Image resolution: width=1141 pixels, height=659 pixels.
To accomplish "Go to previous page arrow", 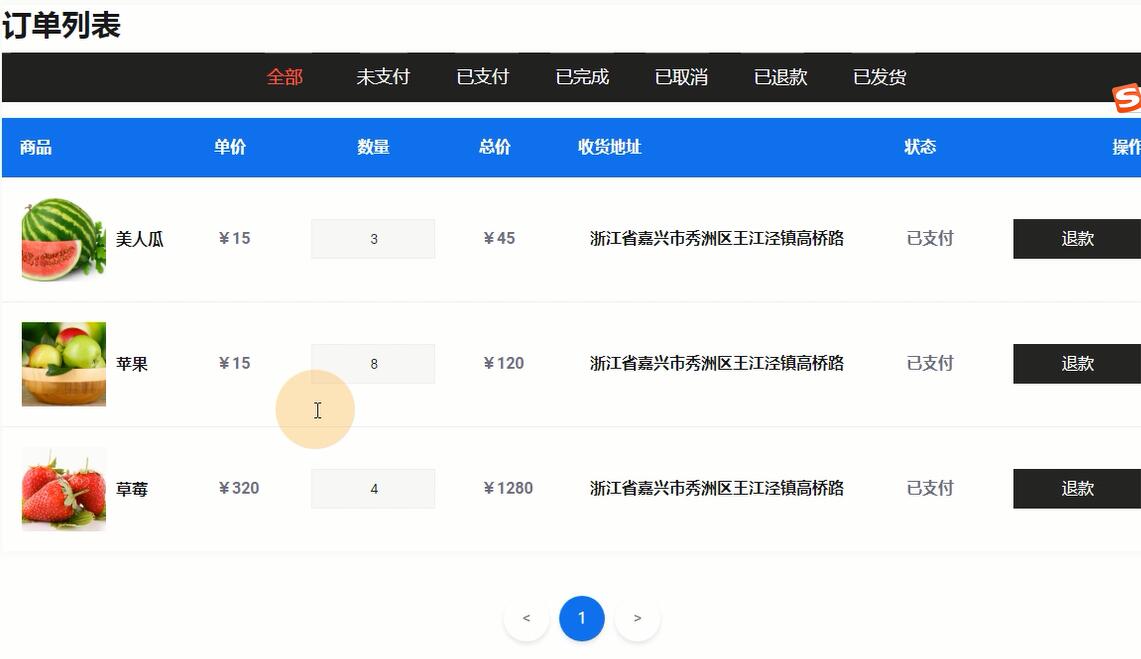I will click(x=526, y=618).
